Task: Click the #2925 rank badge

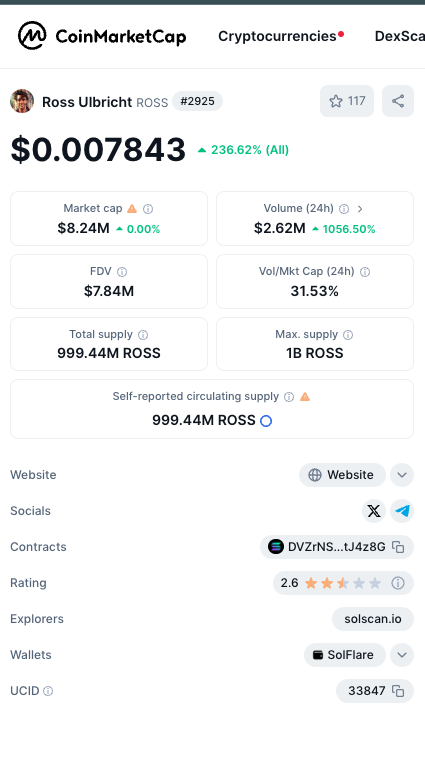Action: pos(197,101)
